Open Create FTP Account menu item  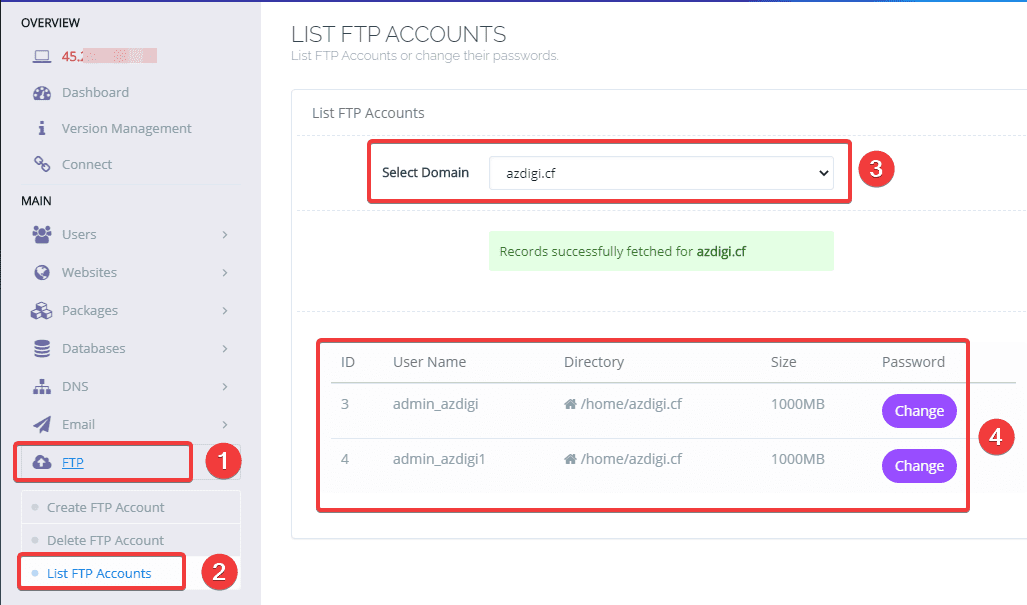(x=105, y=507)
